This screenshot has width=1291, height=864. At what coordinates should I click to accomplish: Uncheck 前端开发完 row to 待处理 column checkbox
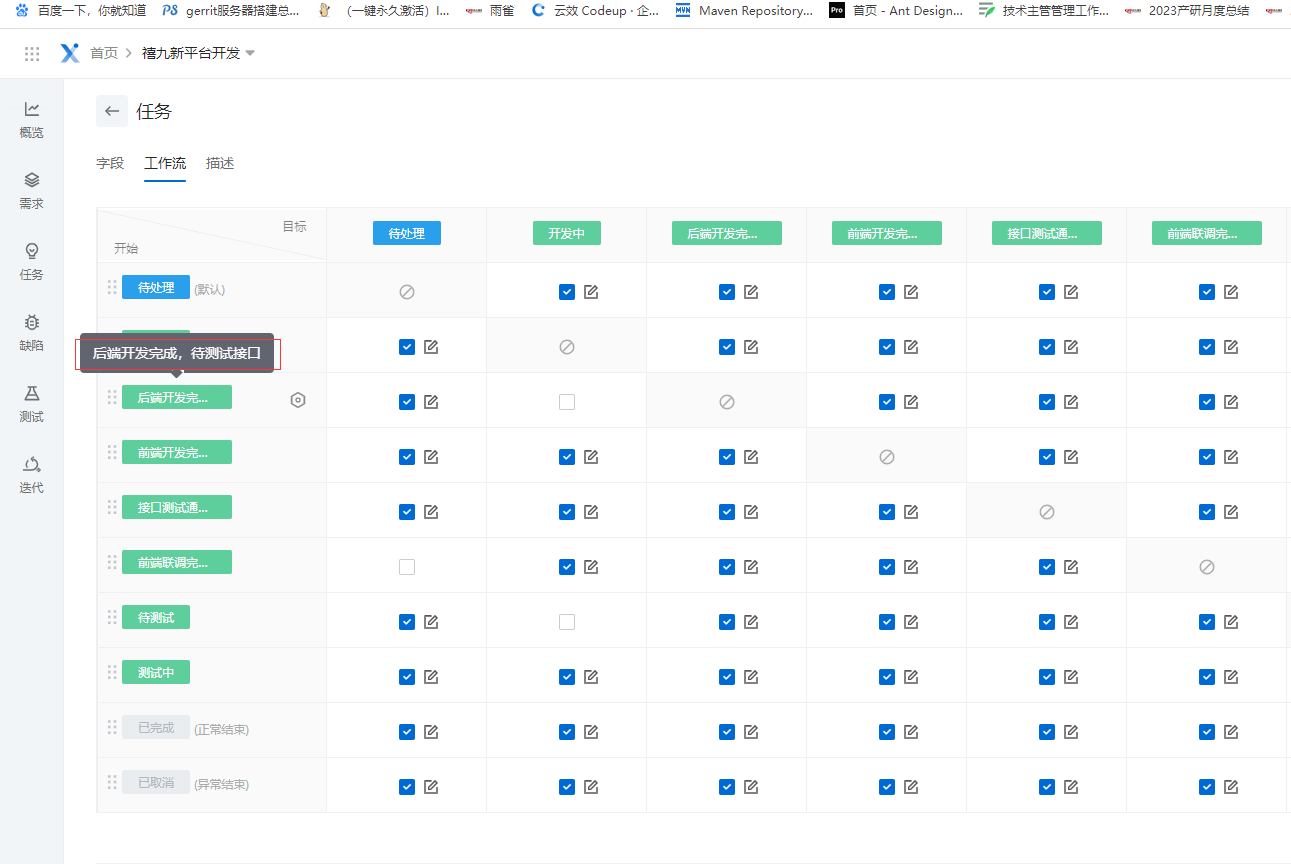pyautogui.click(x=407, y=457)
